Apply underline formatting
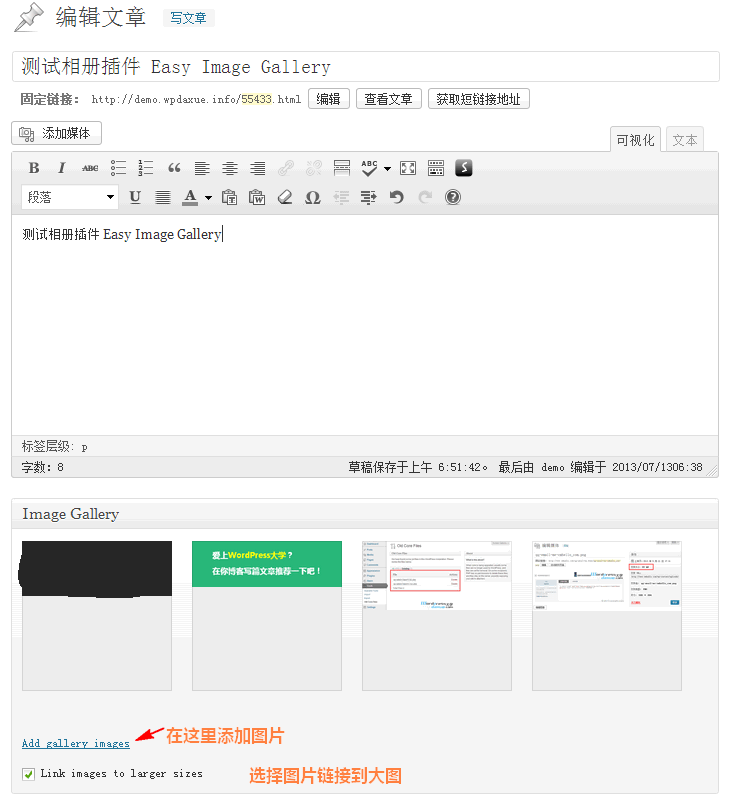 pyautogui.click(x=135, y=197)
